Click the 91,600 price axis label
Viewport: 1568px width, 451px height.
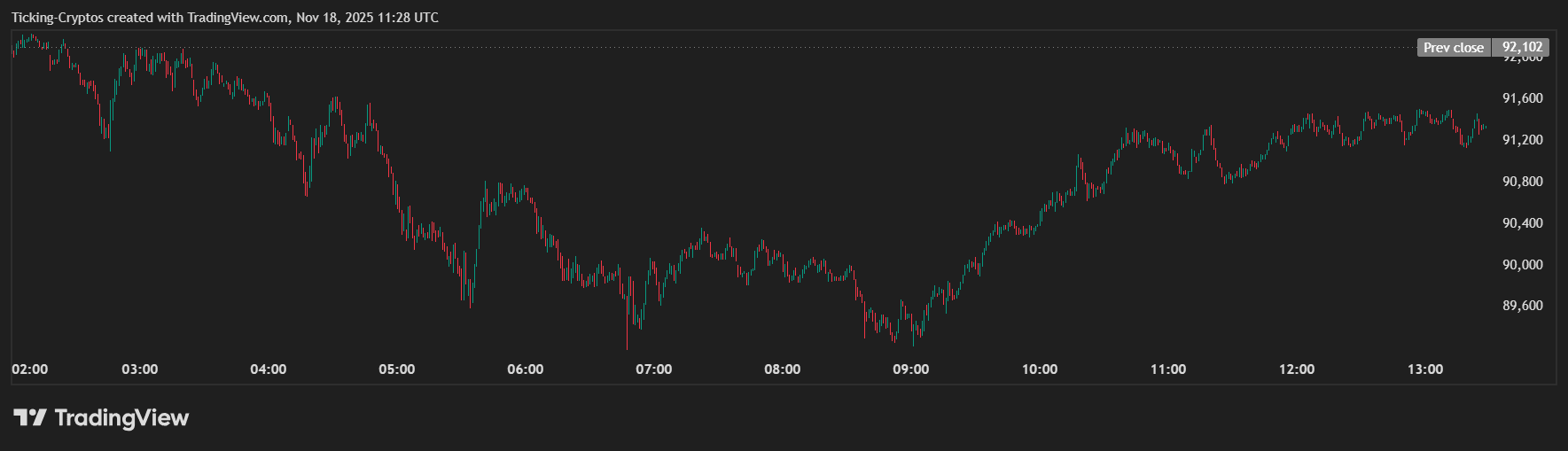coord(1522,98)
